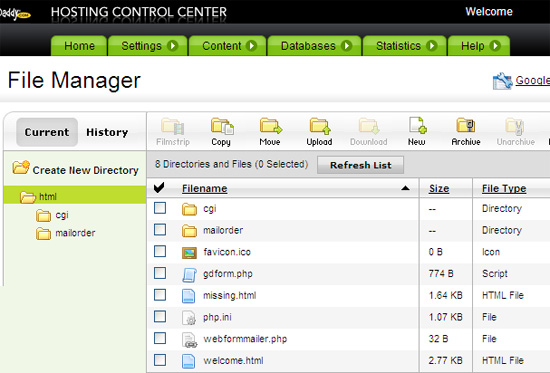The width and height of the screenshot is (550, 373).
Task: Check the box for welcome.html
Action: 160,360
